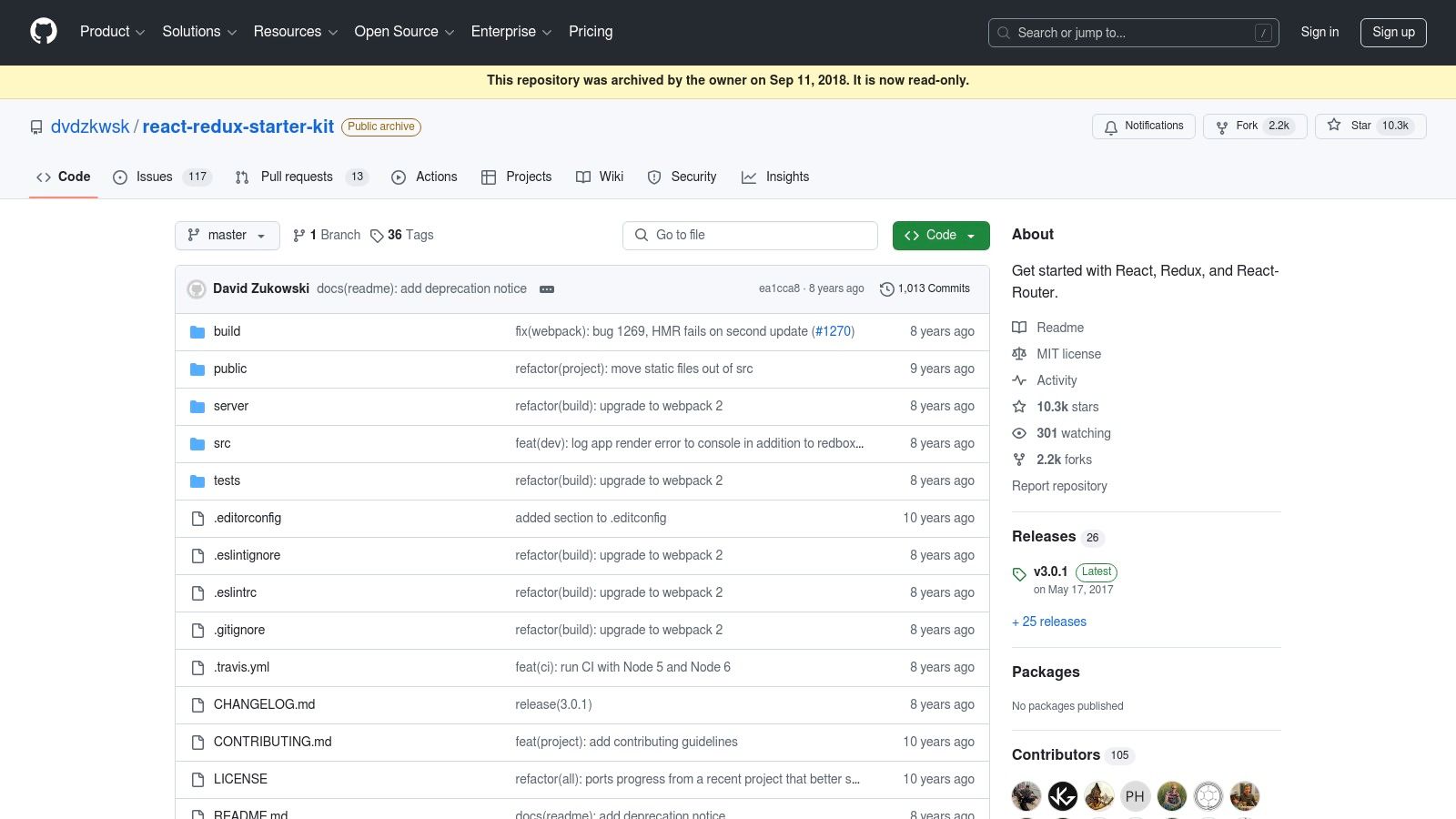1456x819 pixels.
Task: Open the Wiki tab
Action: tap(600, 177)
